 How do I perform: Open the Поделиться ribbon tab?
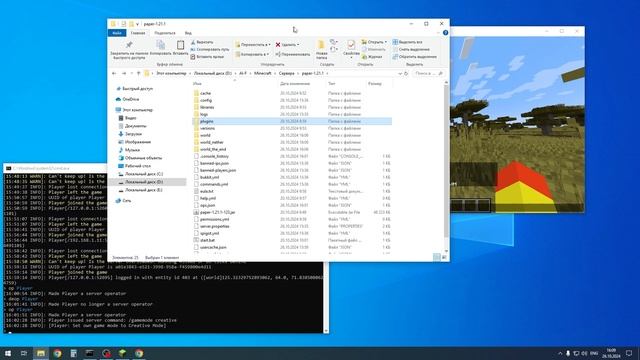click(x=165, y=33)
